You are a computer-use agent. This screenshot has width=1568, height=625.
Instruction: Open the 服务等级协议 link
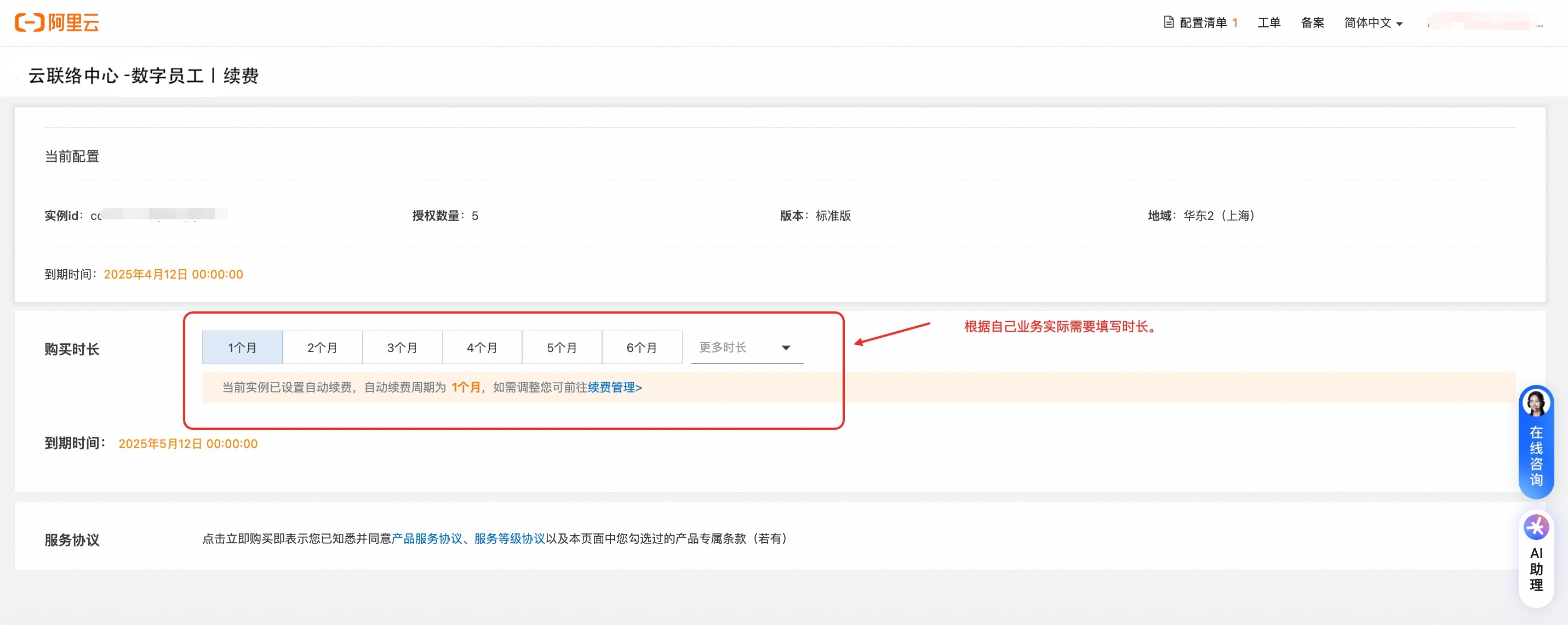510,538
